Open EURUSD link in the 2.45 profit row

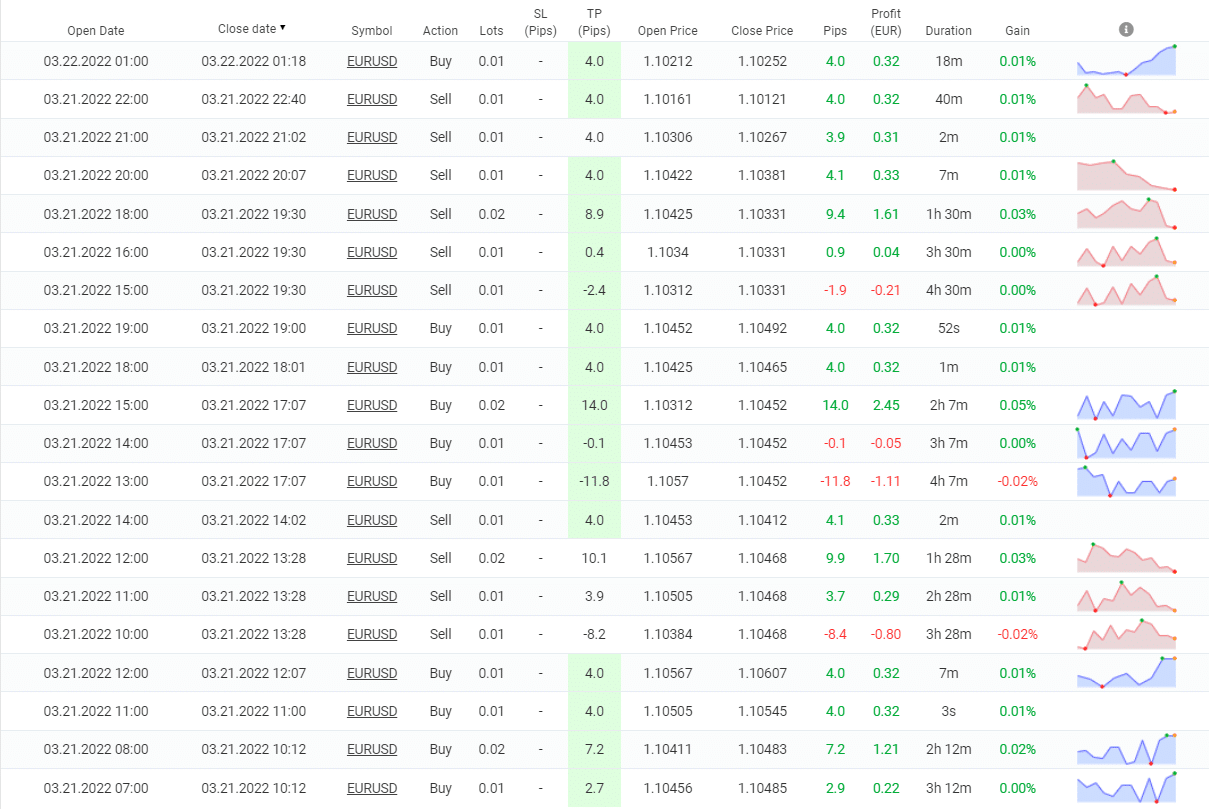point(372,405)
